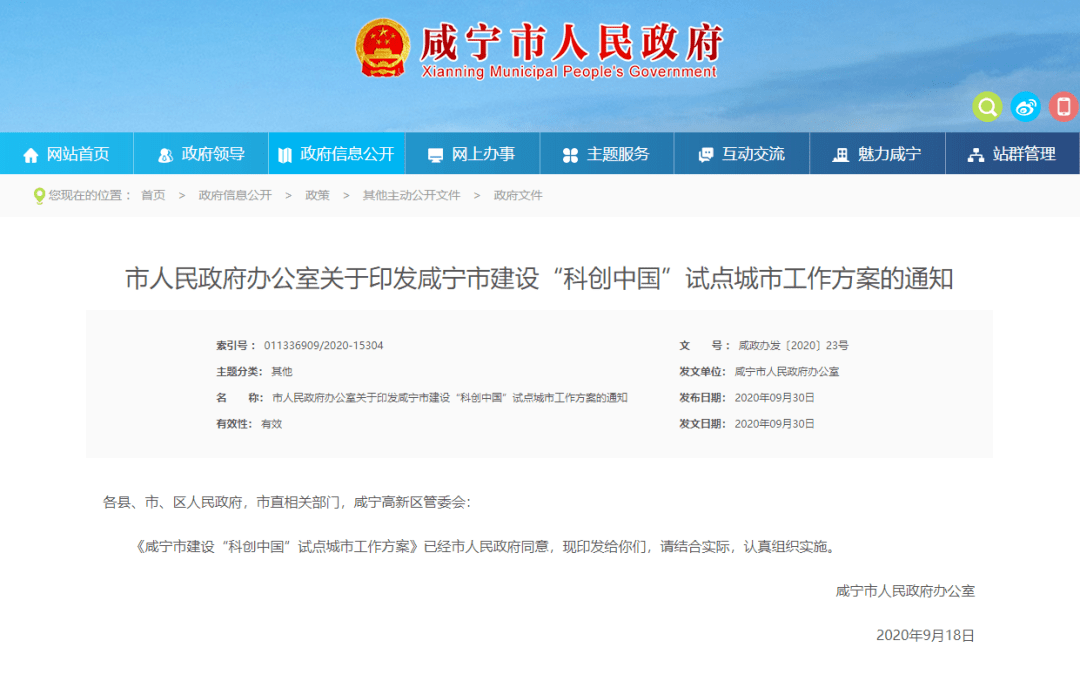
Task: Click the national emblem logo
Action: (x=382, y=48)
